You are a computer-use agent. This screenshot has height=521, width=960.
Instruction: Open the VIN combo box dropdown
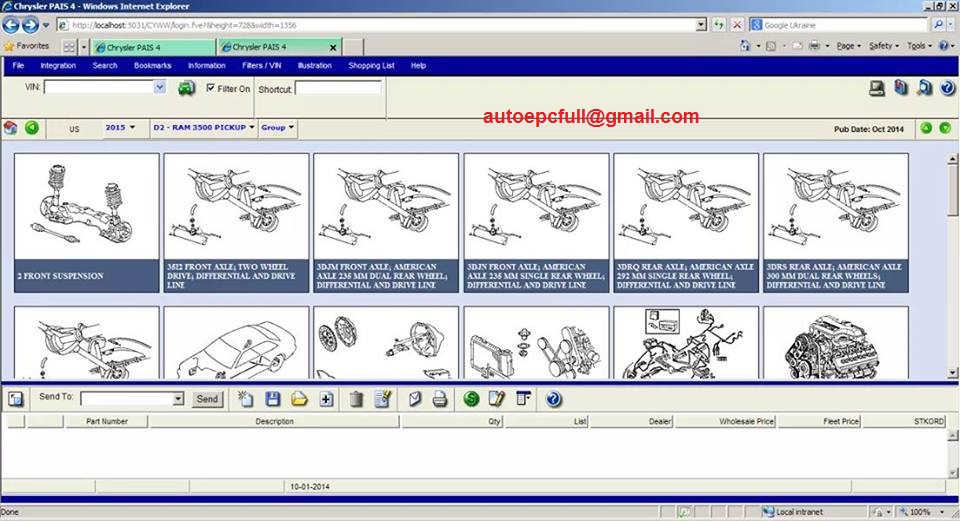[x=159, y=88]
